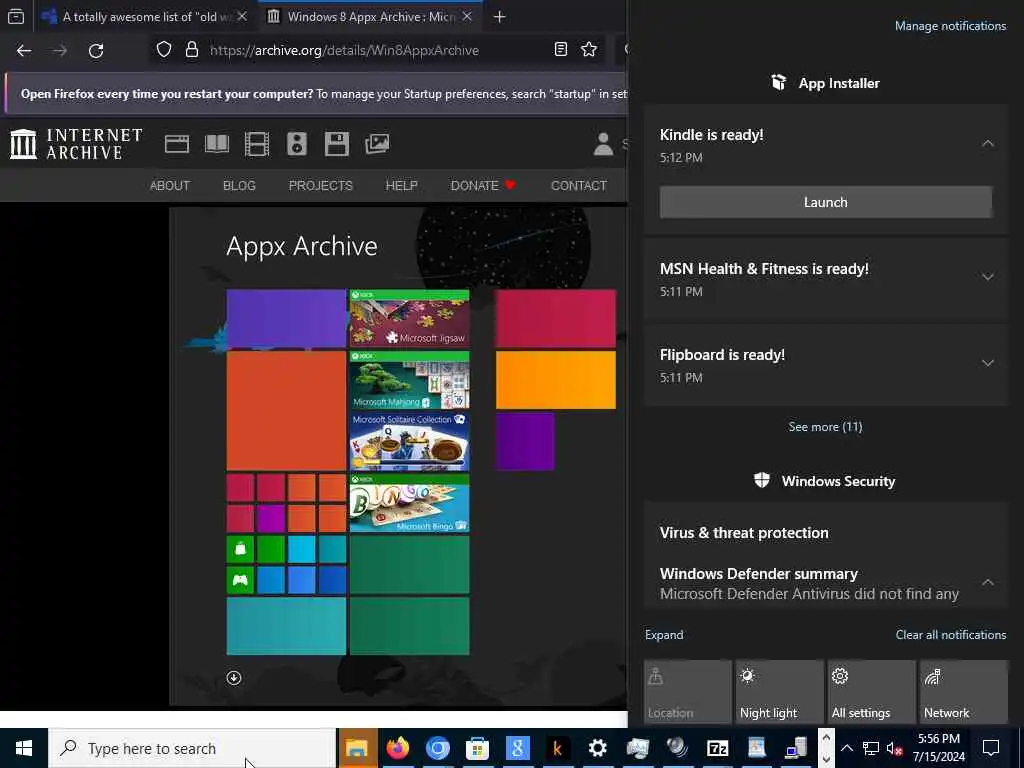Expand the quick actions panel

click(x=664, y=635)
